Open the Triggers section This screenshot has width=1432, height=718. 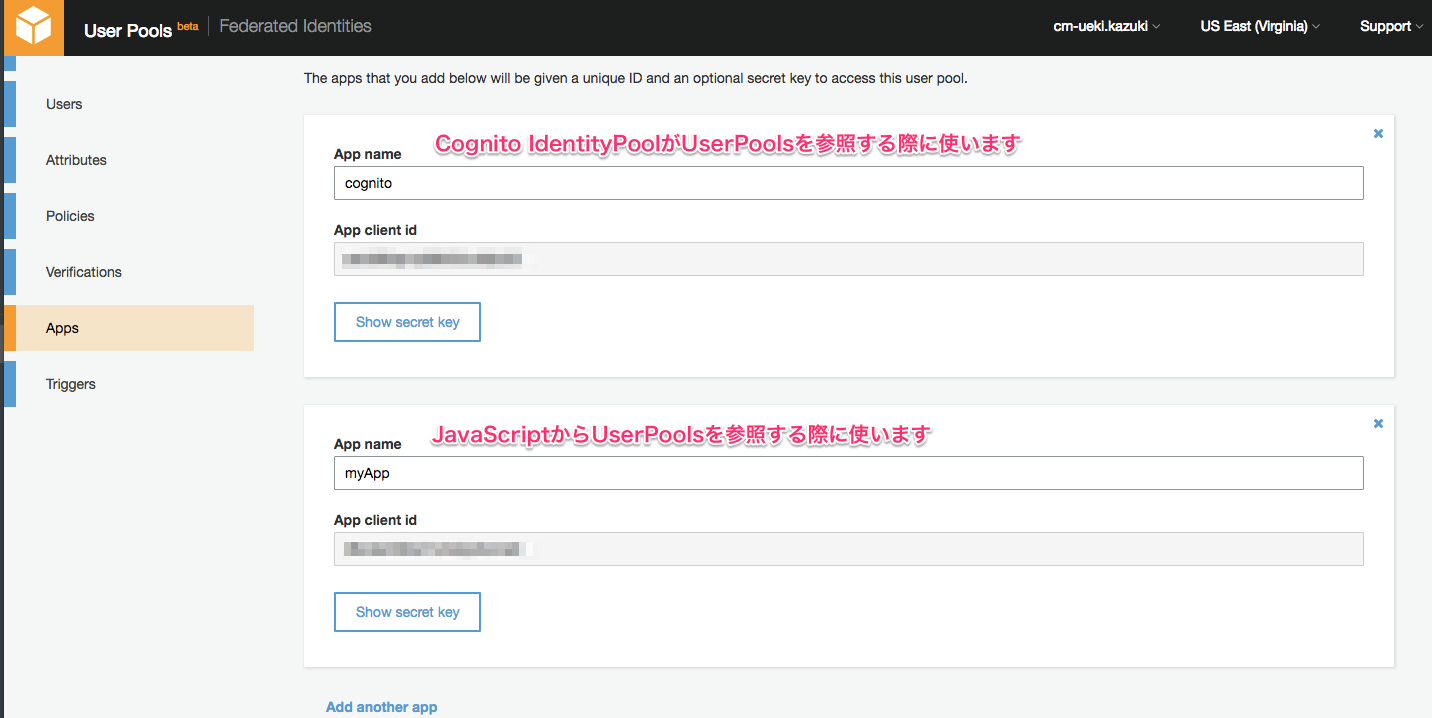point(70,383)
